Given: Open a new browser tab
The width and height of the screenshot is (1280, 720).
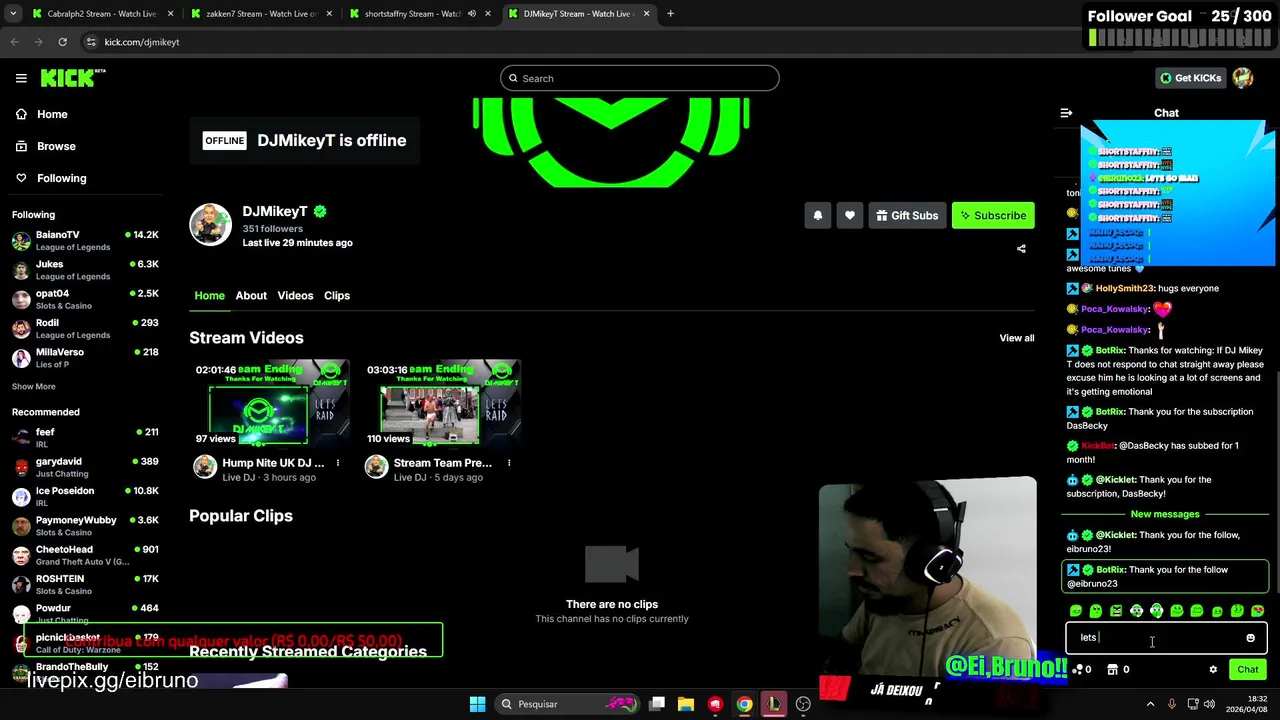Looking at the screenshot, I should [x=670, y=14].
